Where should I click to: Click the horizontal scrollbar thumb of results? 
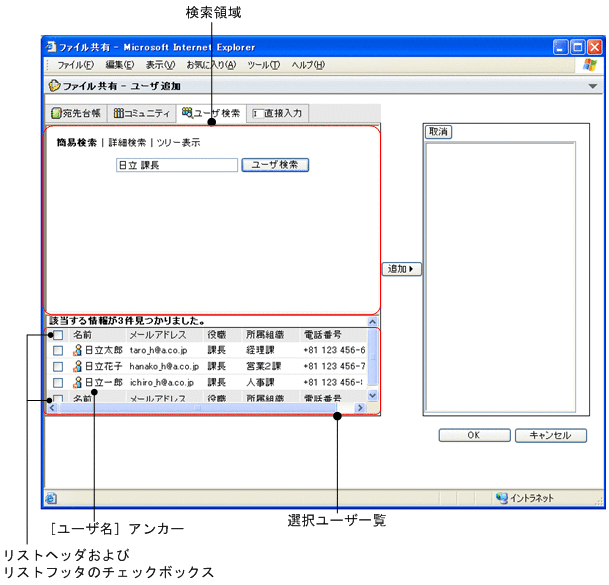click(x=198, y=407)
